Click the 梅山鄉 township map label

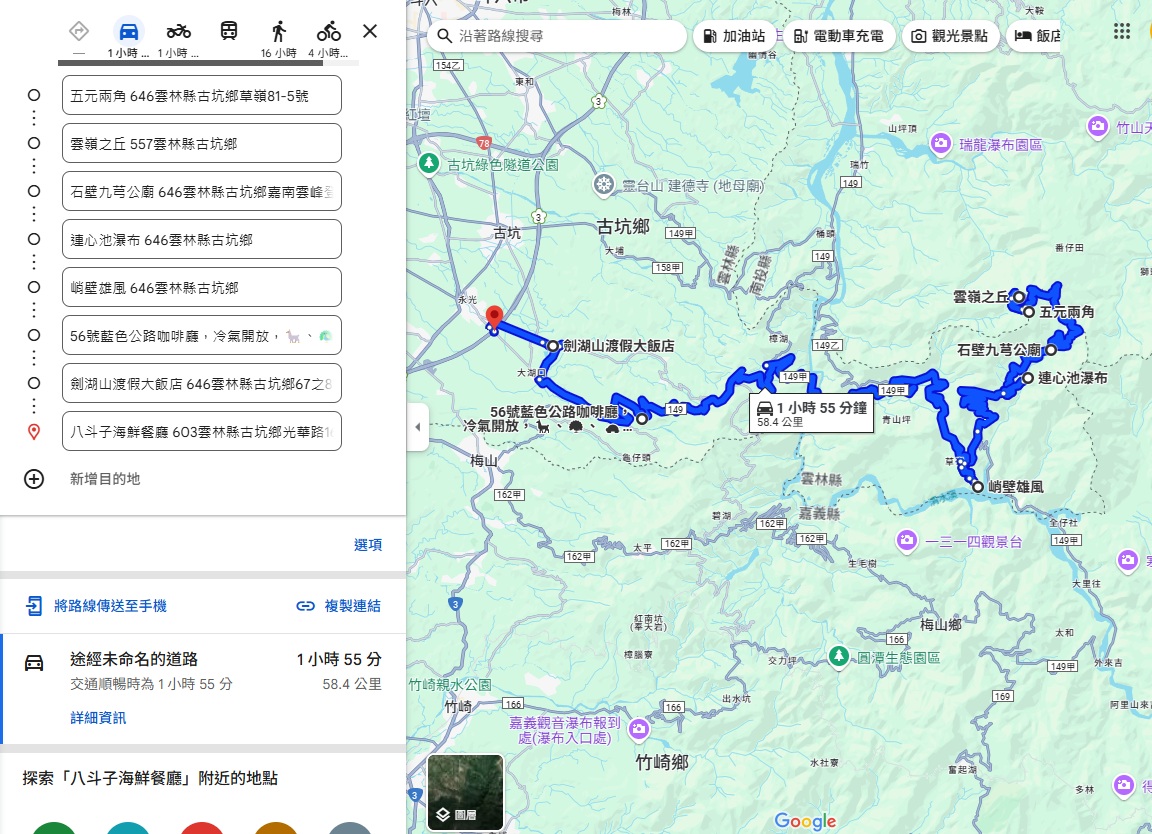940,625
